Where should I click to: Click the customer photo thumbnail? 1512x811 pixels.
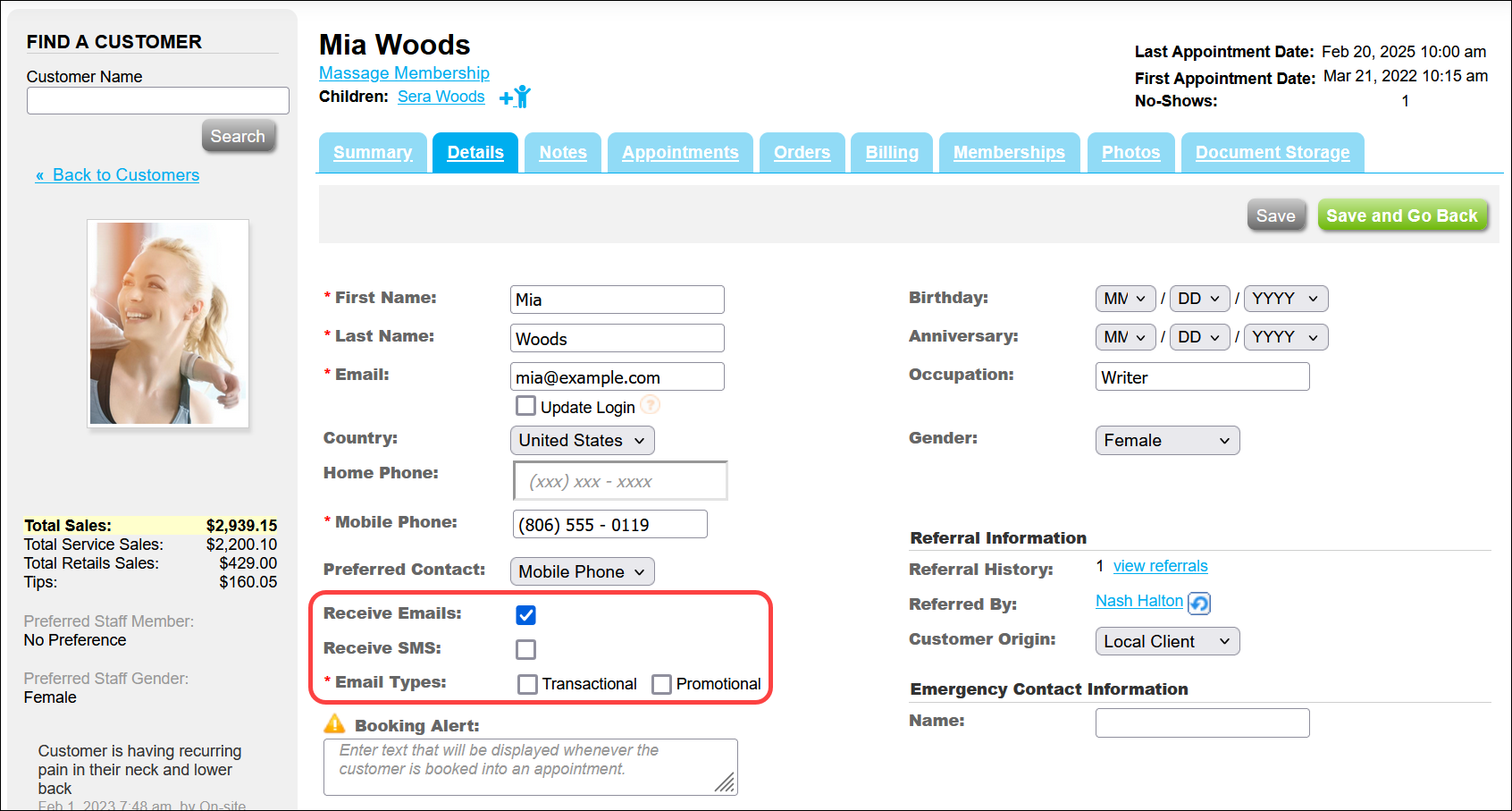(167, 323)
